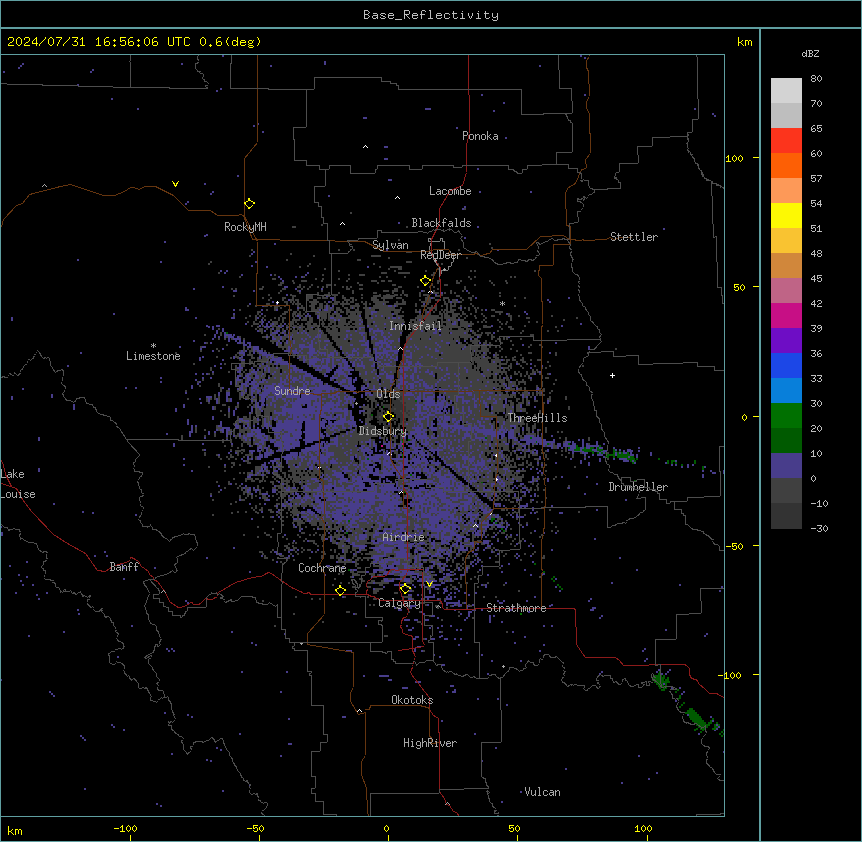Click the Banff town label
This screenshot has width=862, height=842.
point(124,567)
